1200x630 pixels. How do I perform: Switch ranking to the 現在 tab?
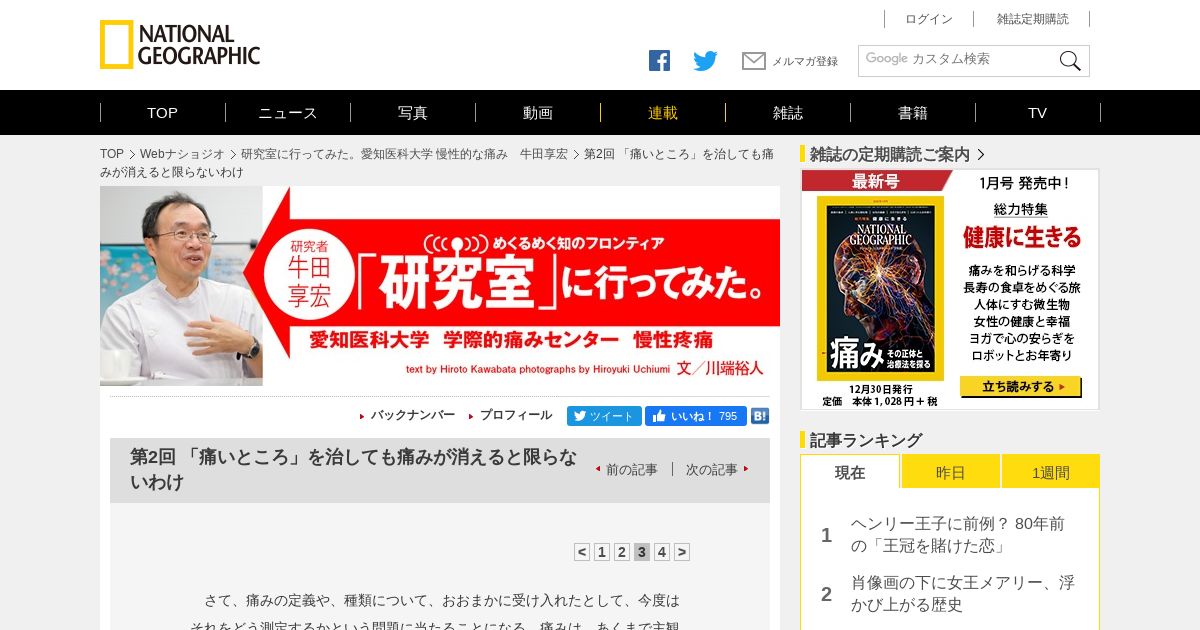point(850,472)
